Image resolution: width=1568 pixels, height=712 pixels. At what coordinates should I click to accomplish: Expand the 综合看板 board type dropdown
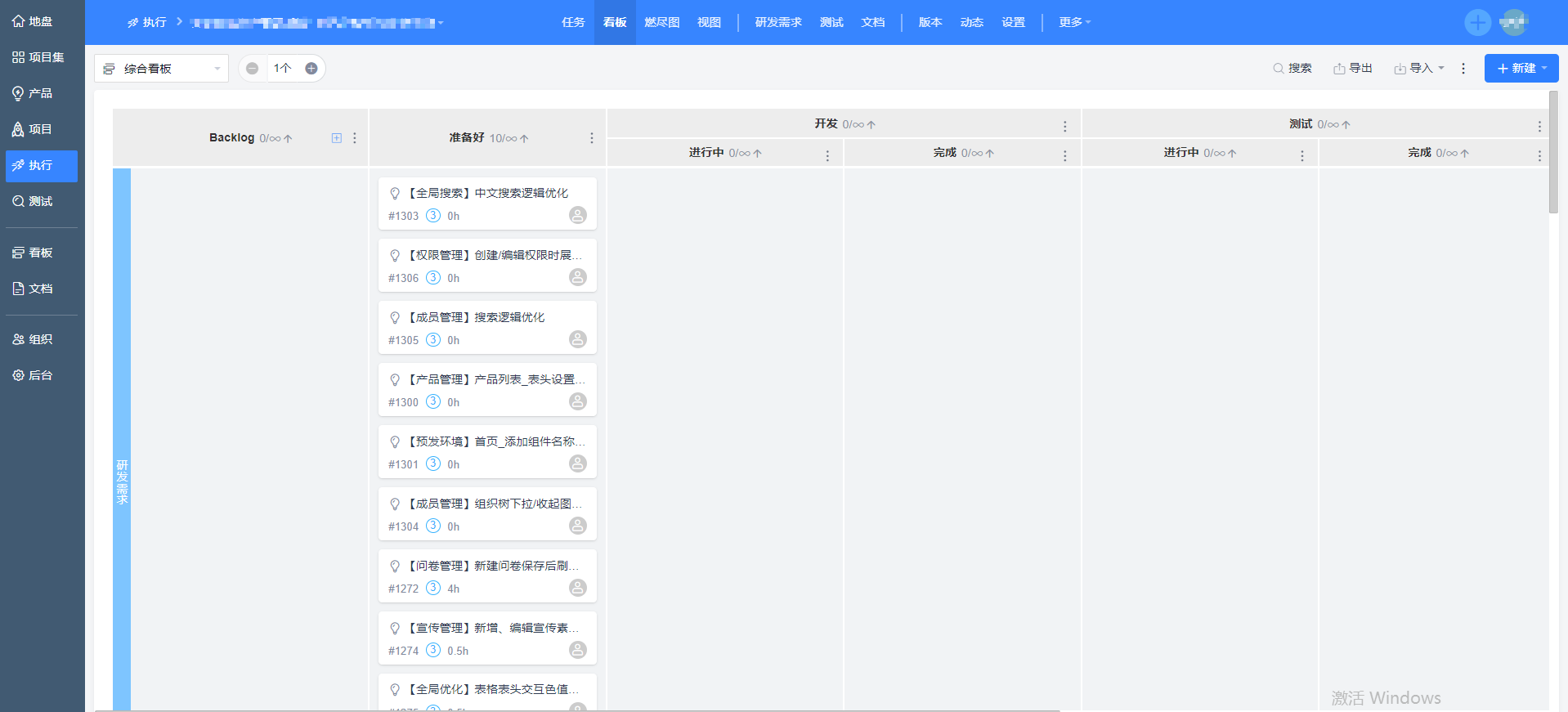click(161, 69)
